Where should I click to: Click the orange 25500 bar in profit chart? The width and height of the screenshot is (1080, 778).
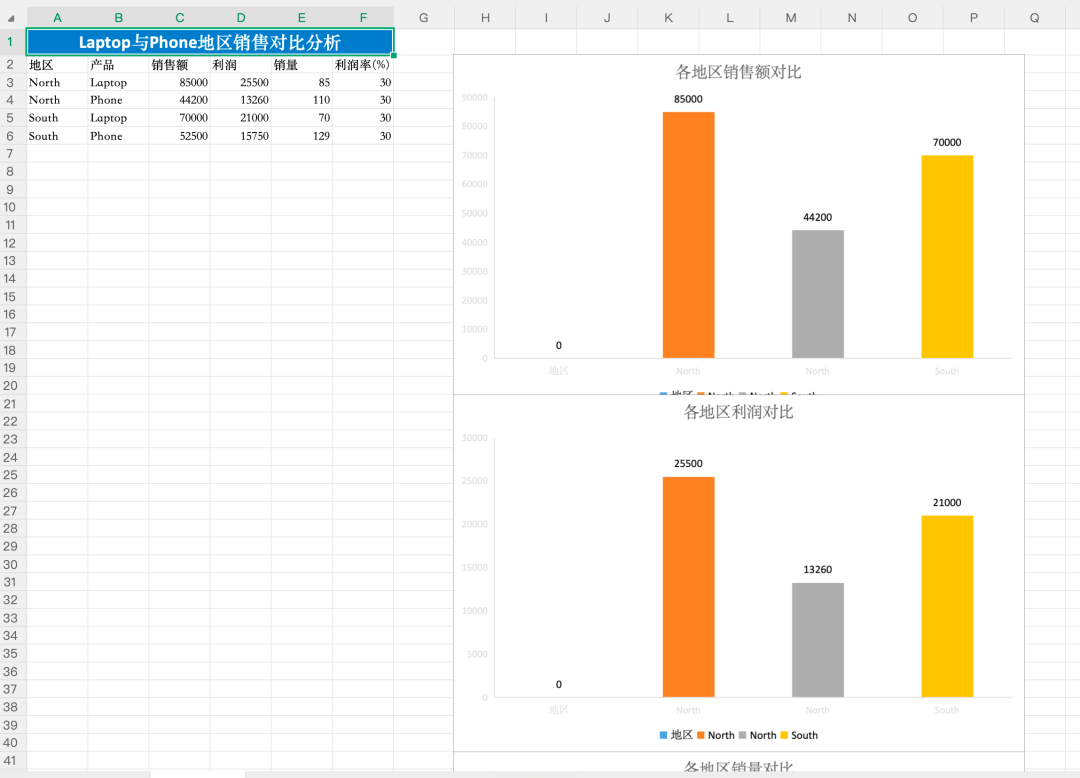point(688,587)
